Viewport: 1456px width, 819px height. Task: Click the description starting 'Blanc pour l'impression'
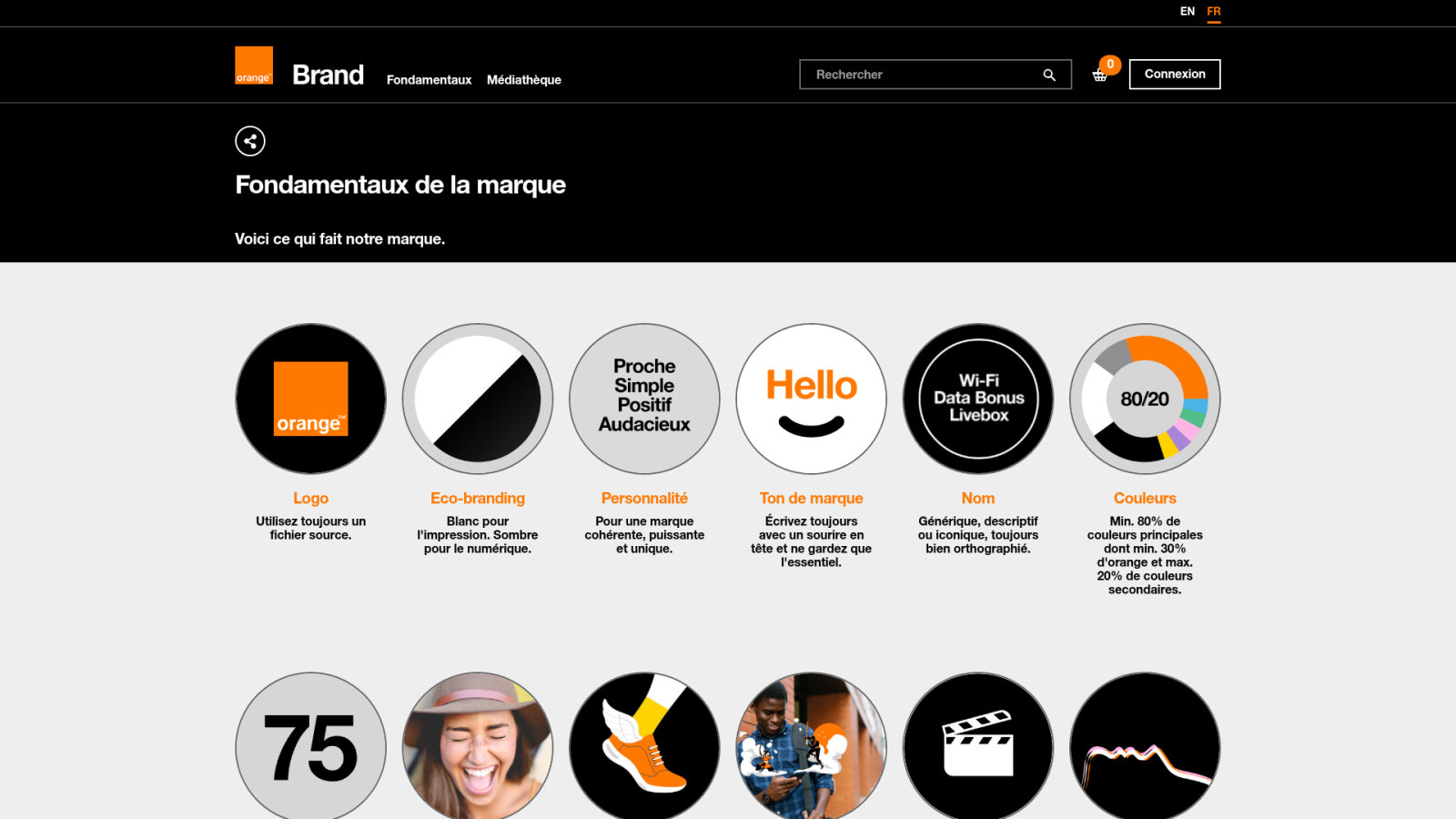coord(478,535)
